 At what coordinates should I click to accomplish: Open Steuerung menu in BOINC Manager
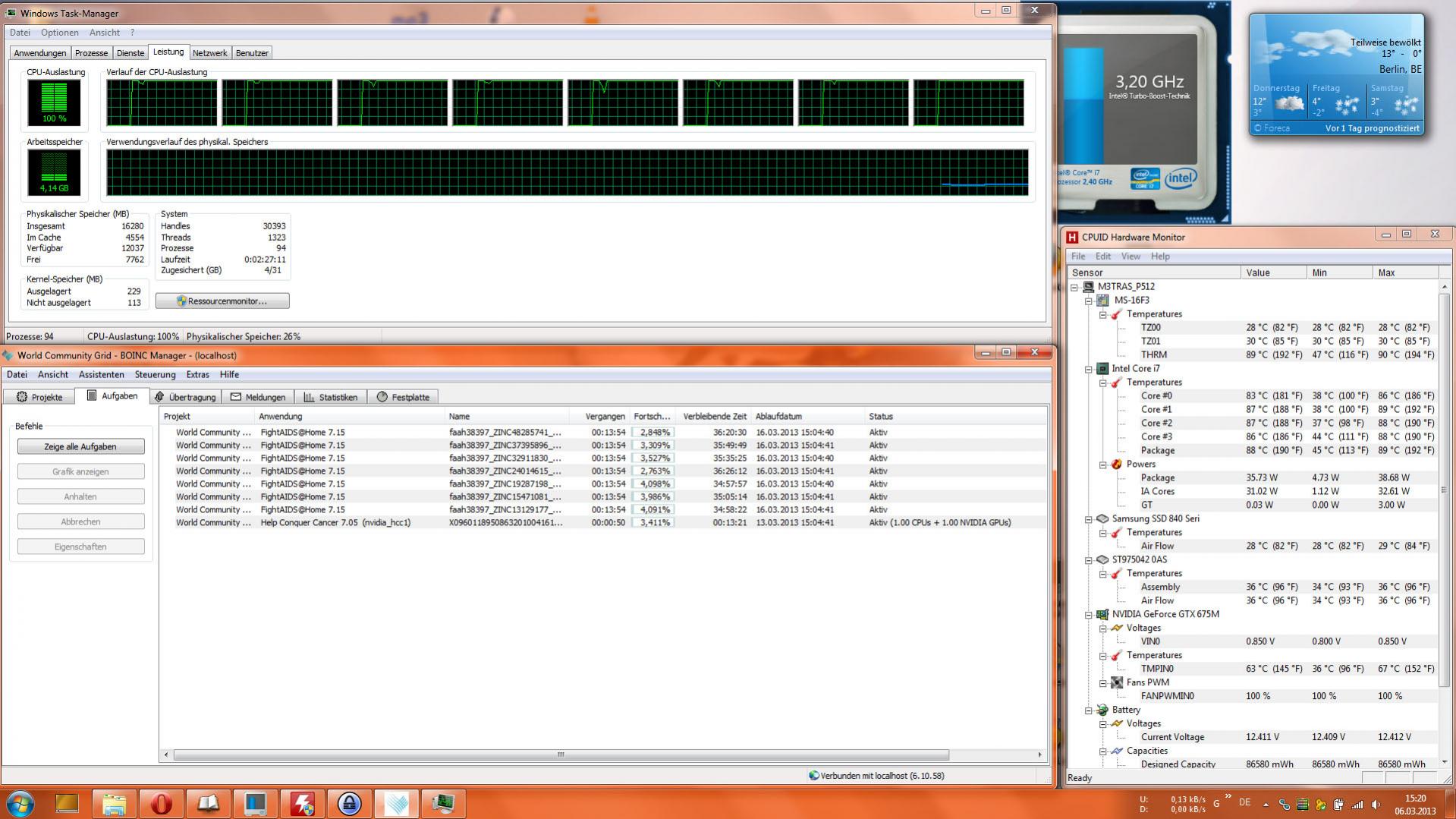[x=155, y=374]
